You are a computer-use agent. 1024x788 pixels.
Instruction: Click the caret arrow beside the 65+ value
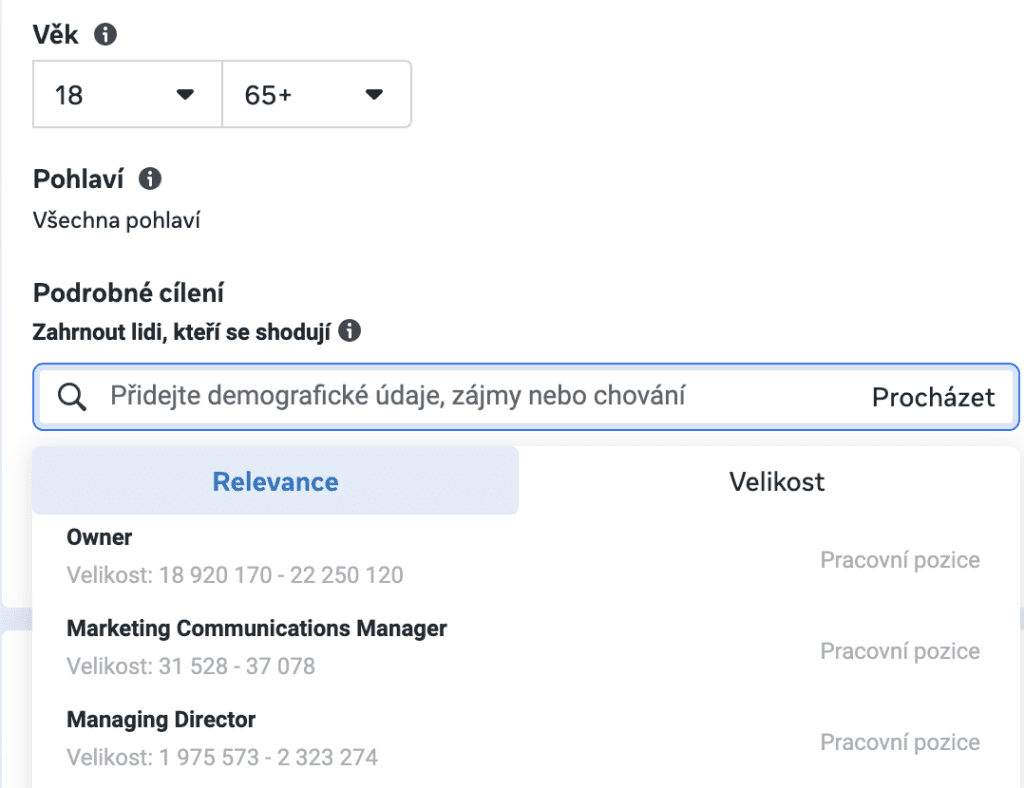[374, 95]
